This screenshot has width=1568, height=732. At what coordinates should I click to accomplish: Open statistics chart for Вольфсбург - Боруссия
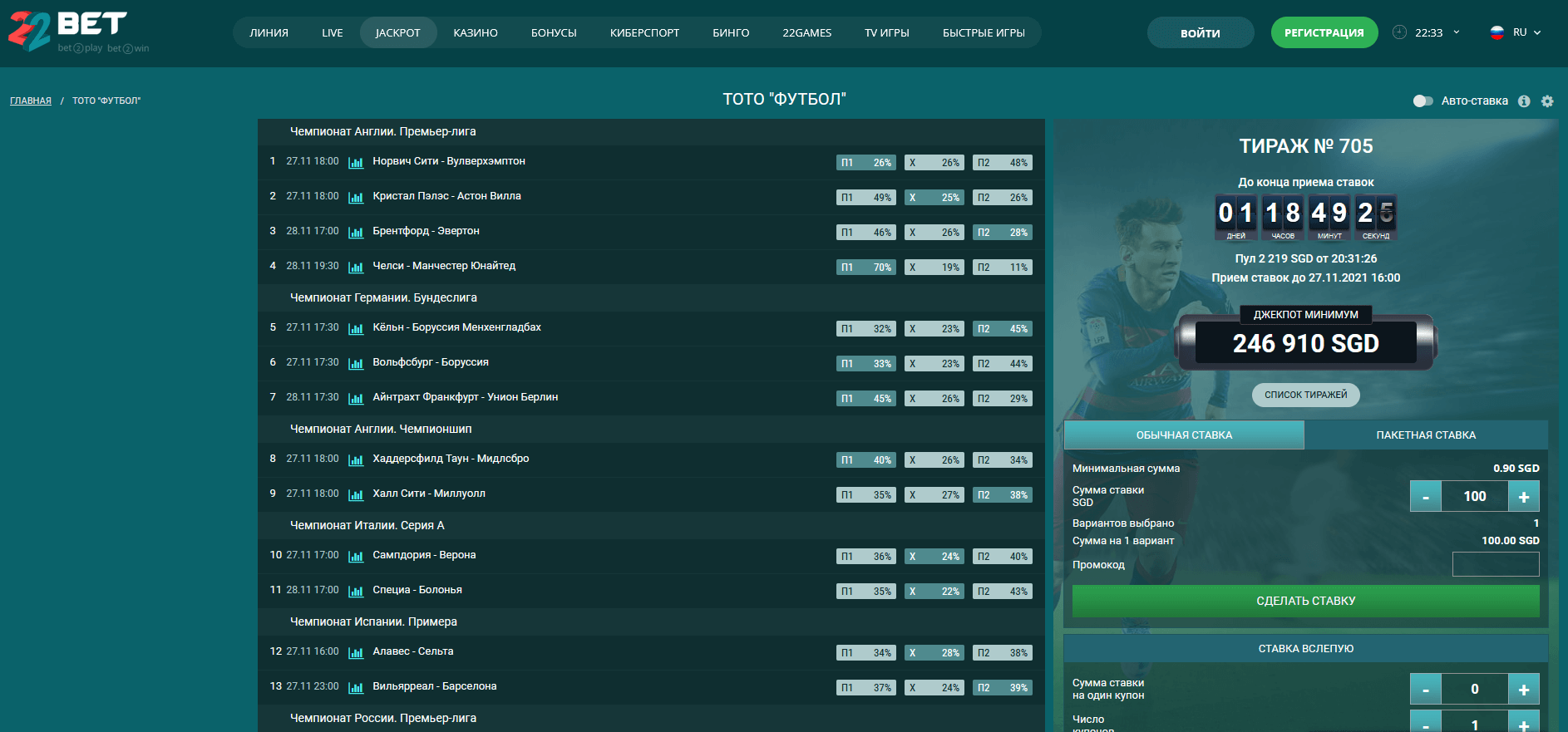point(356,364)
